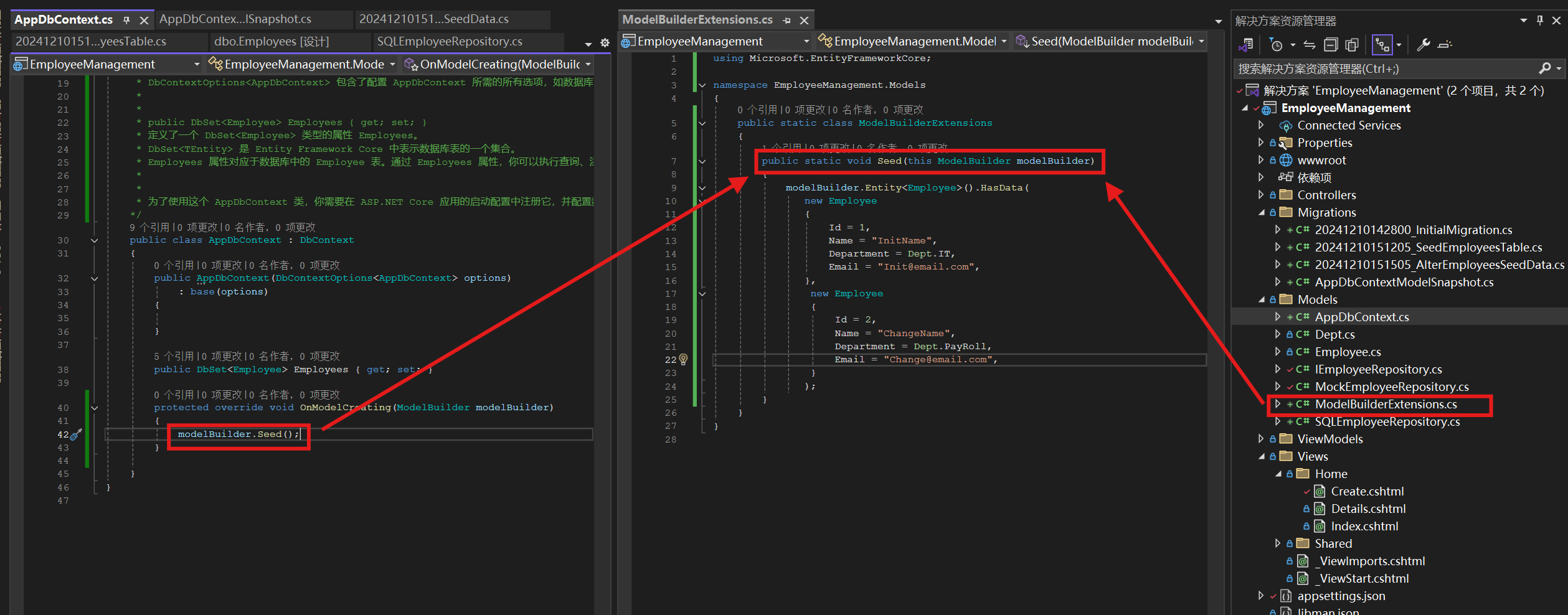Screen dimensions: 1568x615
Task: Click the screwdriver quick action icon on line 42
Action: click(x=77, y=434)
